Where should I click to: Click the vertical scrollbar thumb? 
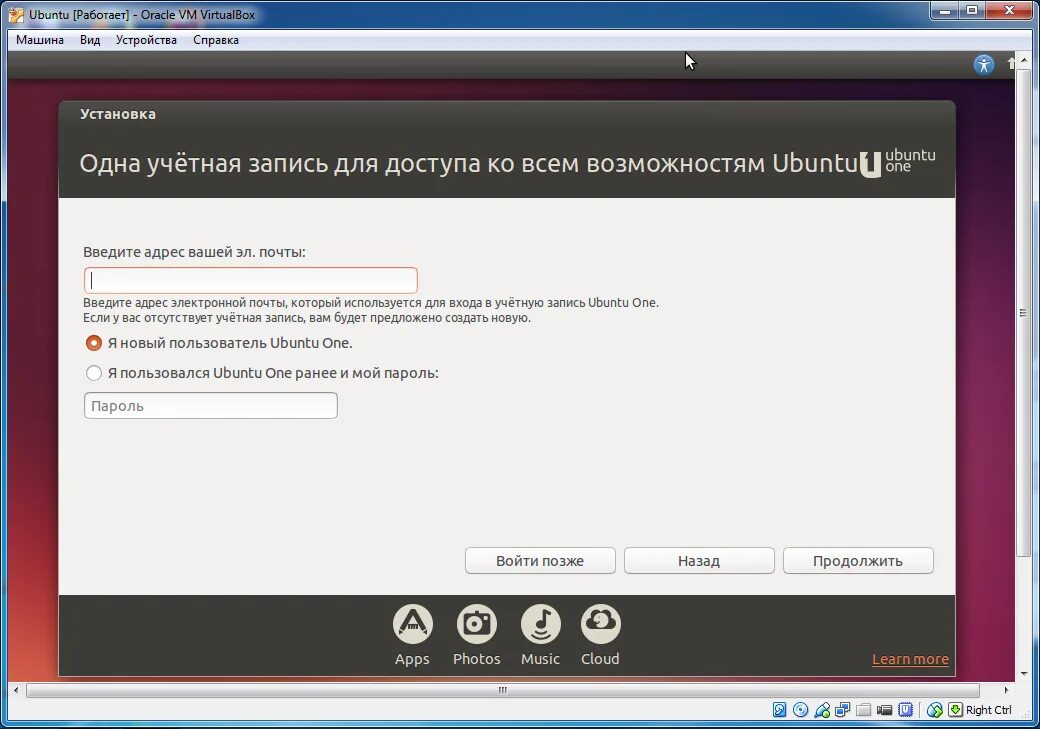coord(1023,313)
